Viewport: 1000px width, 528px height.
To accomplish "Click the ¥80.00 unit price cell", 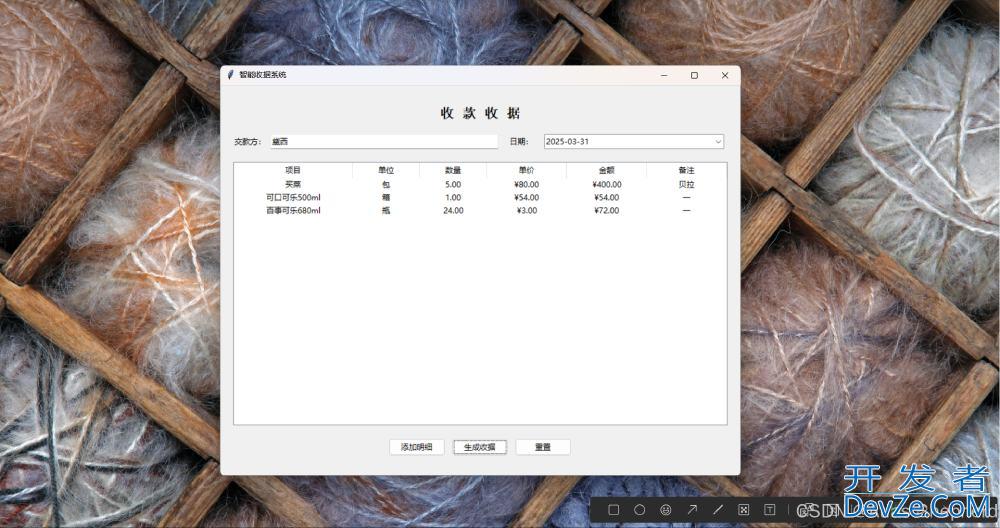I will coord(527,184).
